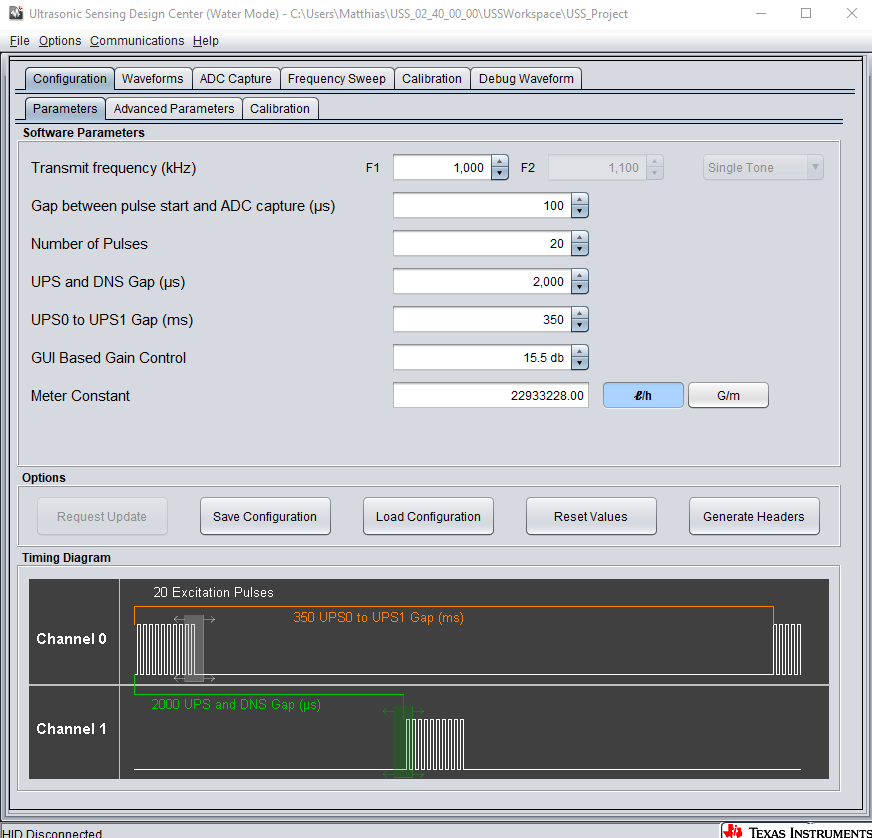This screenshot has height=838, width=872.
Task: Click the F1 frequency input field
Action: tap(442, 167)
